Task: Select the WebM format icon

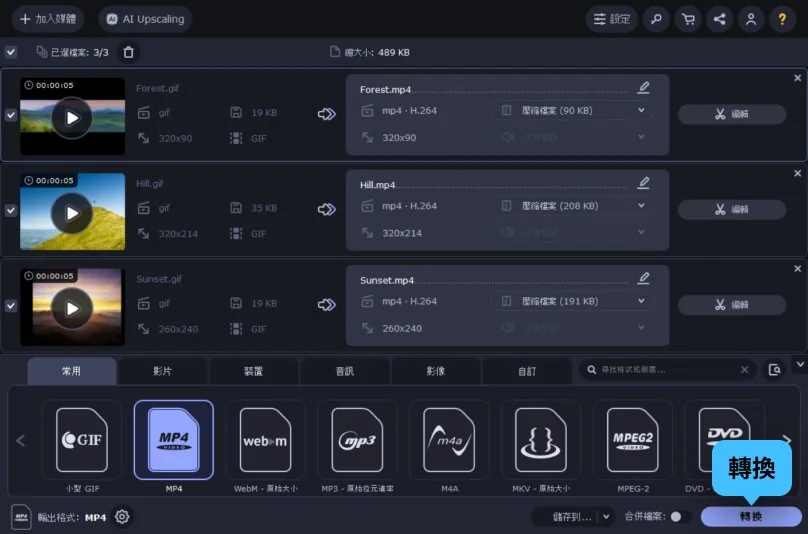Action: [266, 440]
